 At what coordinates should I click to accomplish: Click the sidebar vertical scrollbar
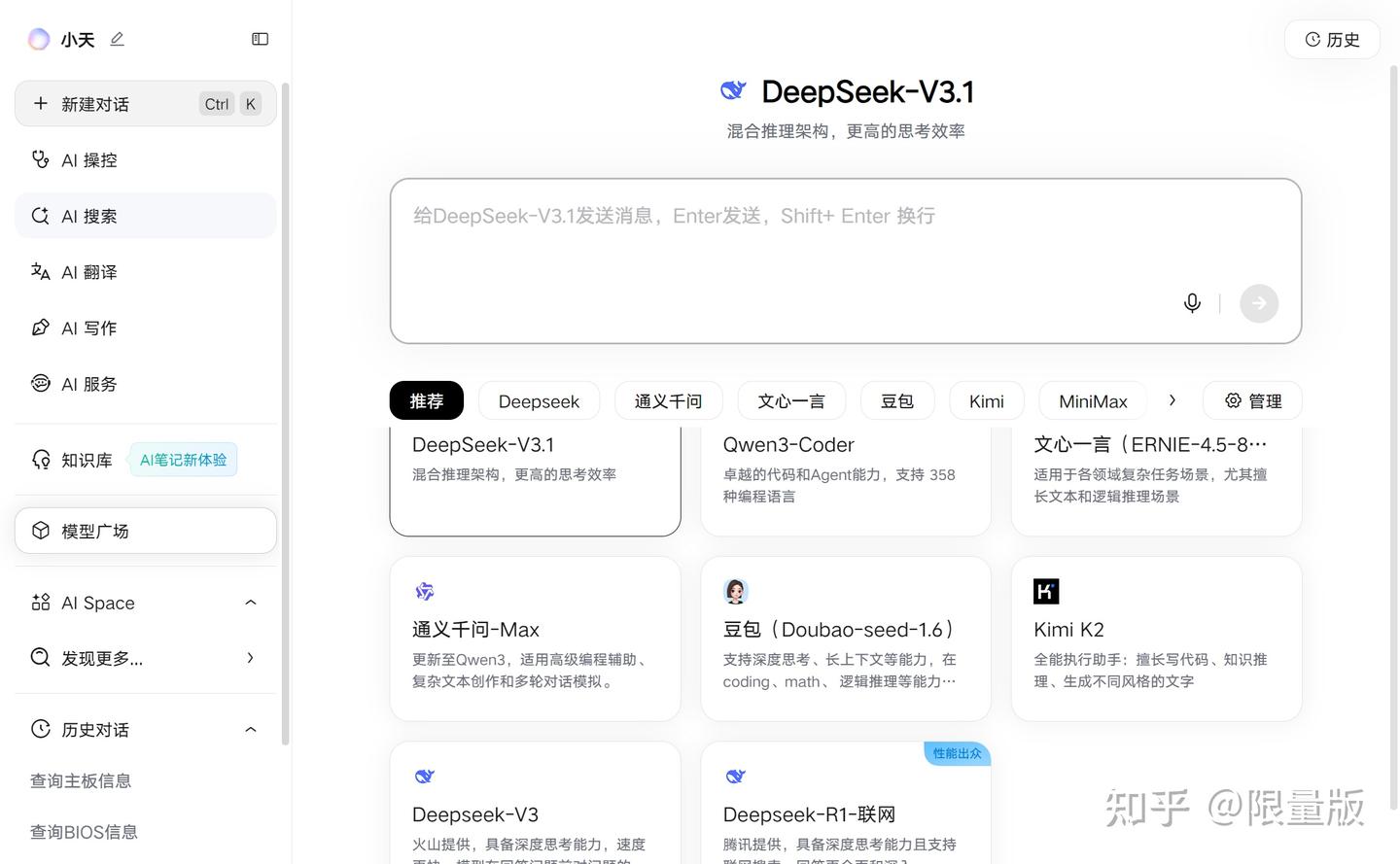tap(285, 413)
